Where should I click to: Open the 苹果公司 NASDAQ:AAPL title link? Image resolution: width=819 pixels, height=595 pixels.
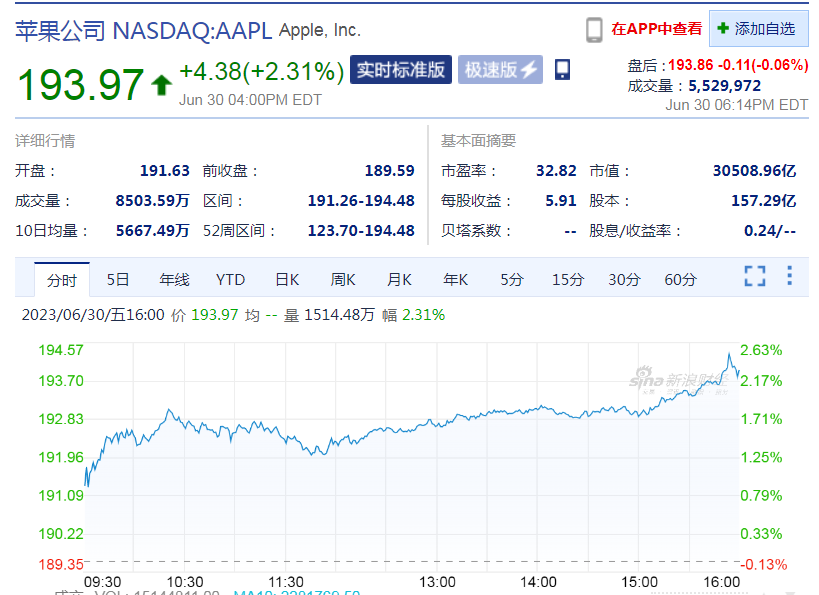144,31
